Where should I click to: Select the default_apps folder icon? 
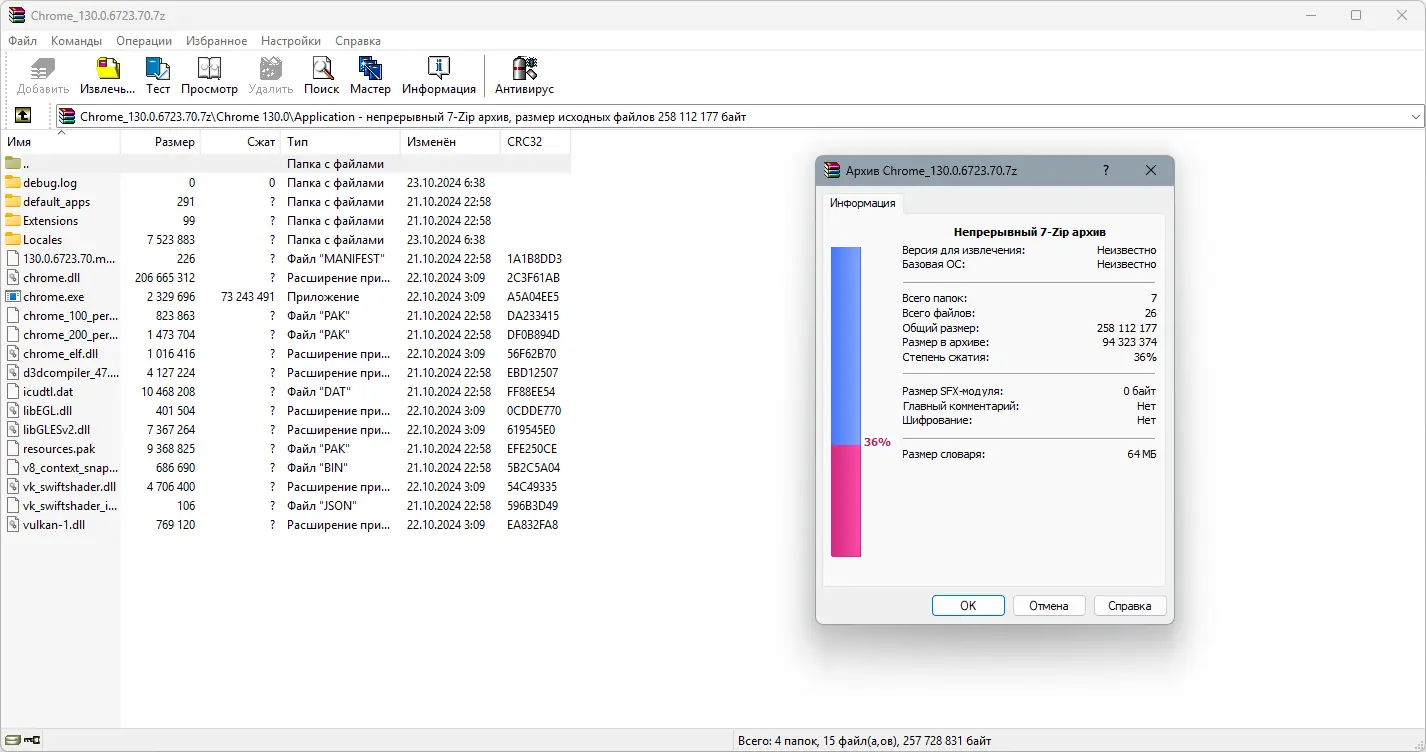point(13,201)
